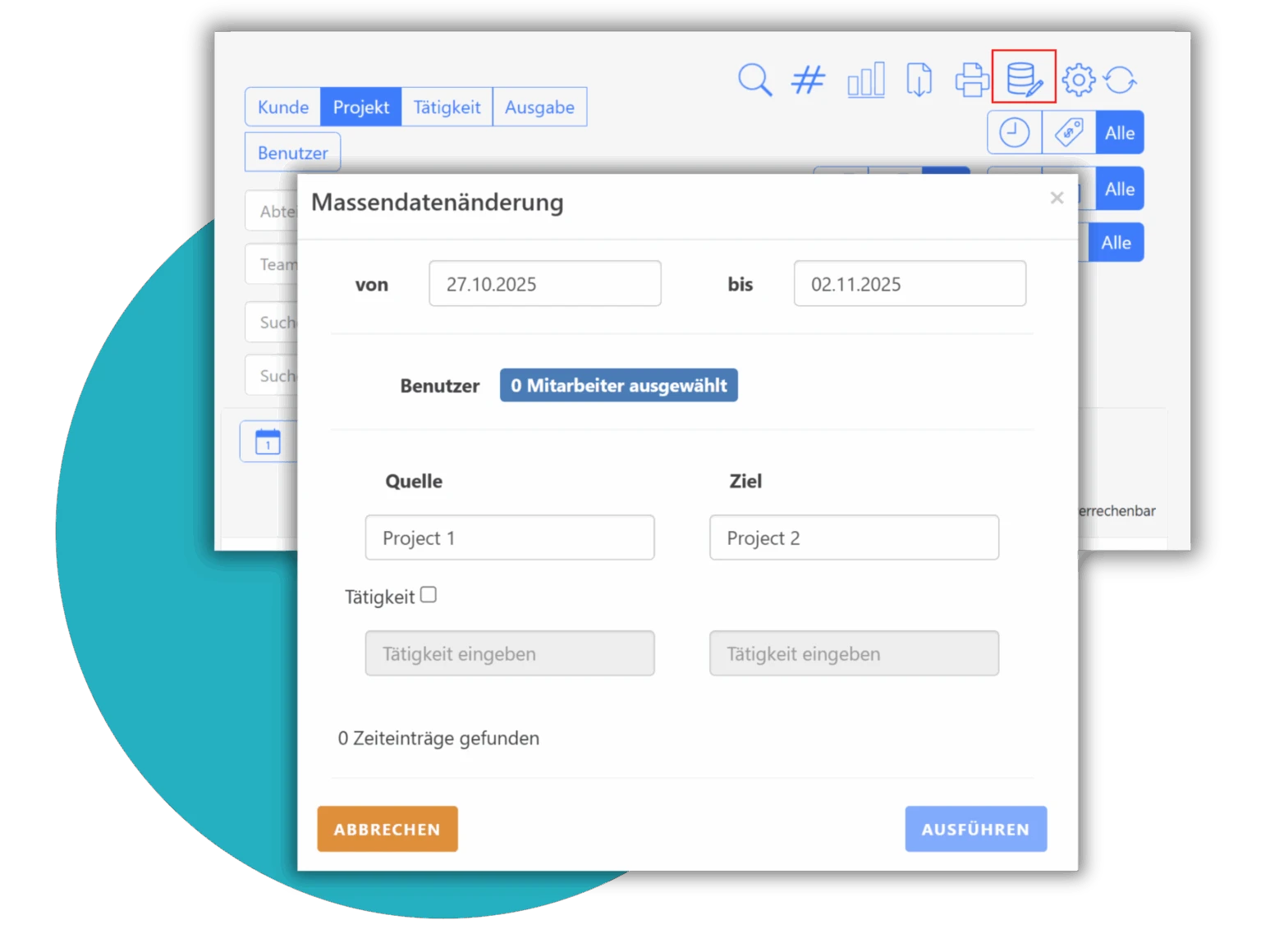Select the price tag filter icon
1261x952 pixels.
(x=1068, y=133)
